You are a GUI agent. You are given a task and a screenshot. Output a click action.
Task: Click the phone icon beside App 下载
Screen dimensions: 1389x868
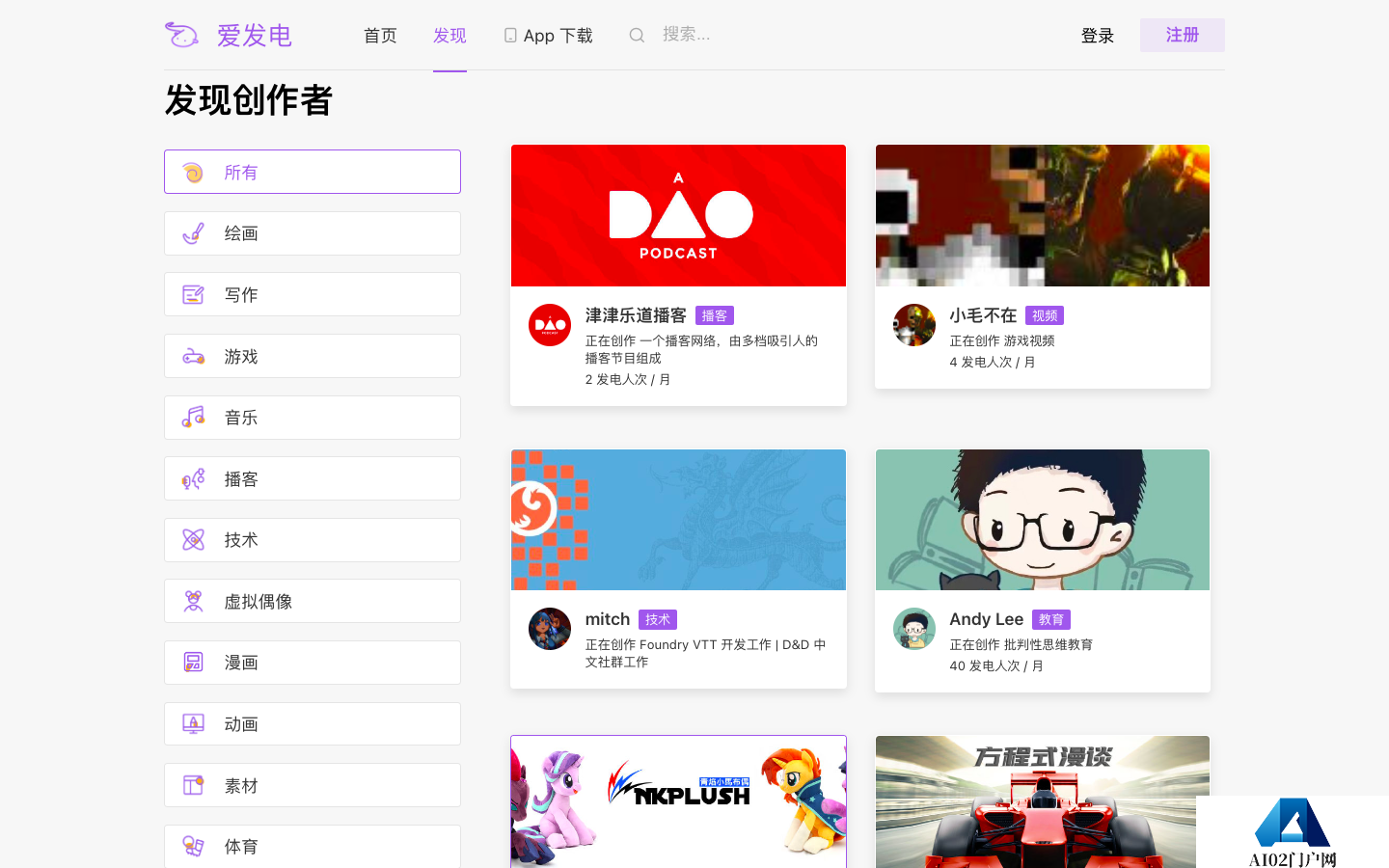pos(510,36)
